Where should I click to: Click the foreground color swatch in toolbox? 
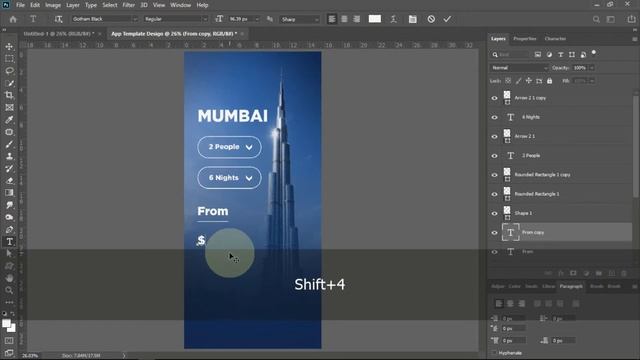(x=6, y=324)
